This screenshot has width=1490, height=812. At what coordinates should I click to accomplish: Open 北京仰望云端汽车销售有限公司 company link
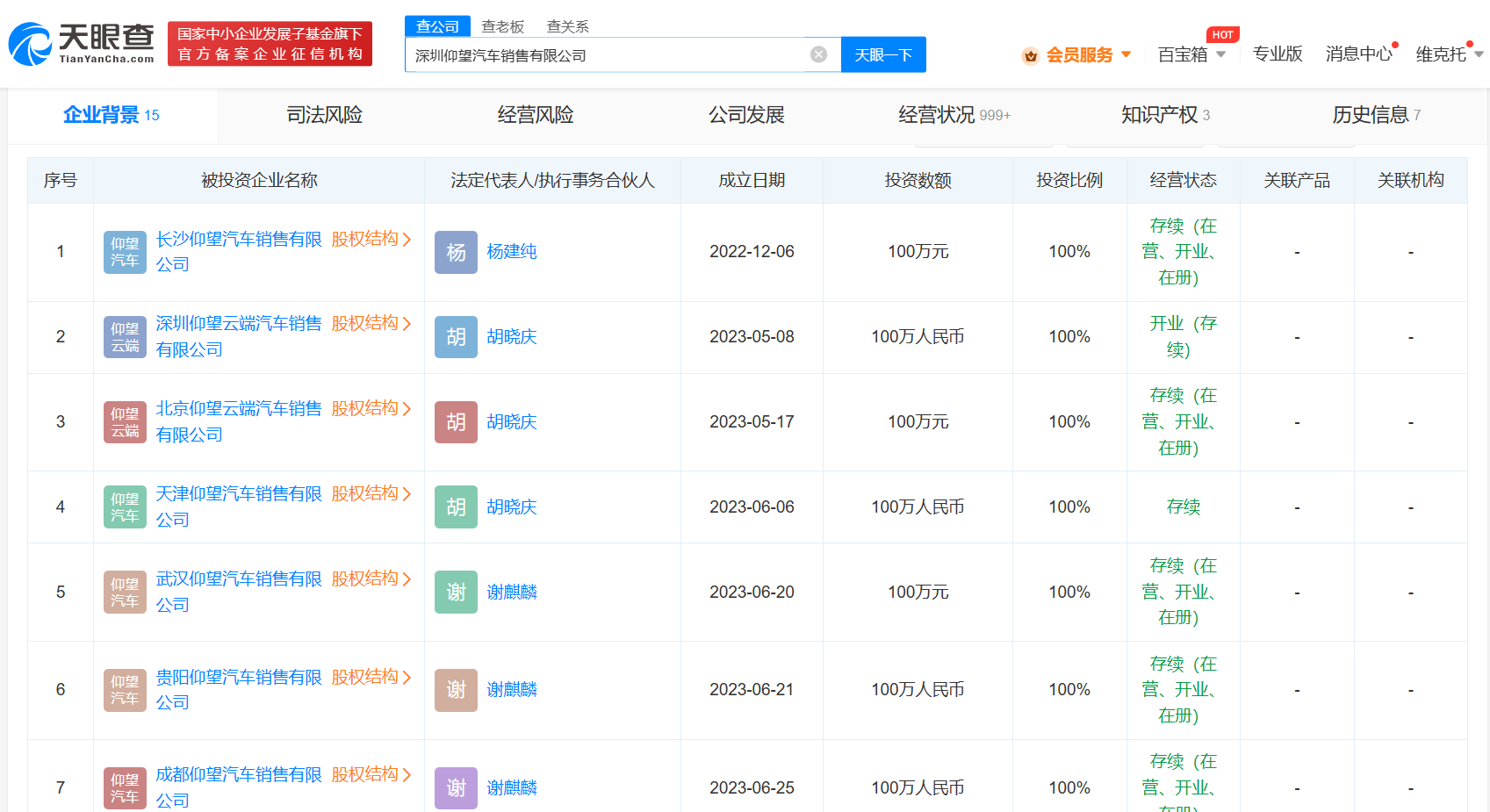239,421
